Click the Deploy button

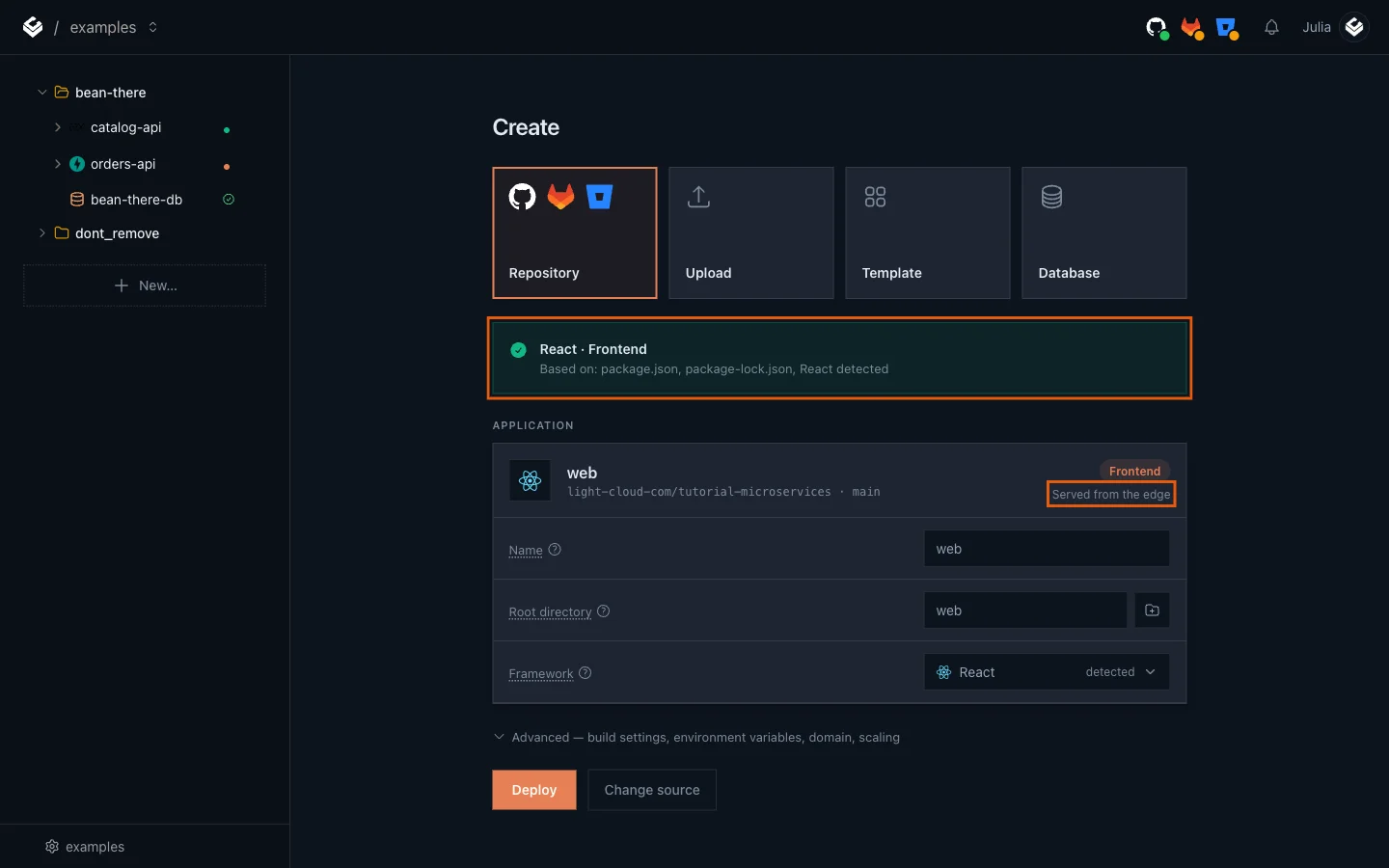pyautogui.click(x=534, y=790)
